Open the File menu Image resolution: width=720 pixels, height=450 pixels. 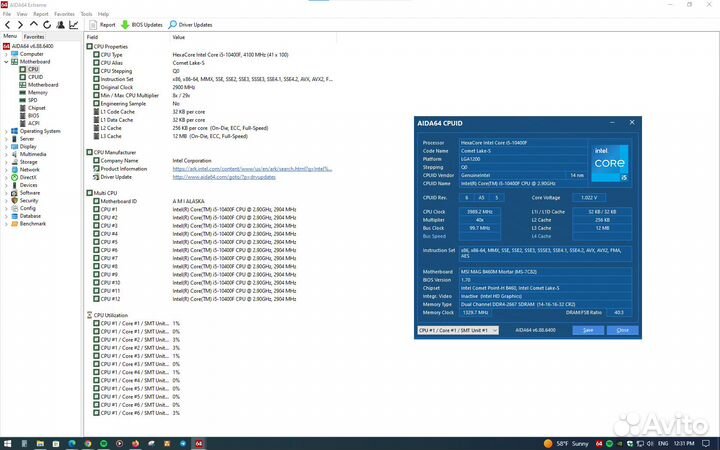pyautogui.click(x=7, y=14)
